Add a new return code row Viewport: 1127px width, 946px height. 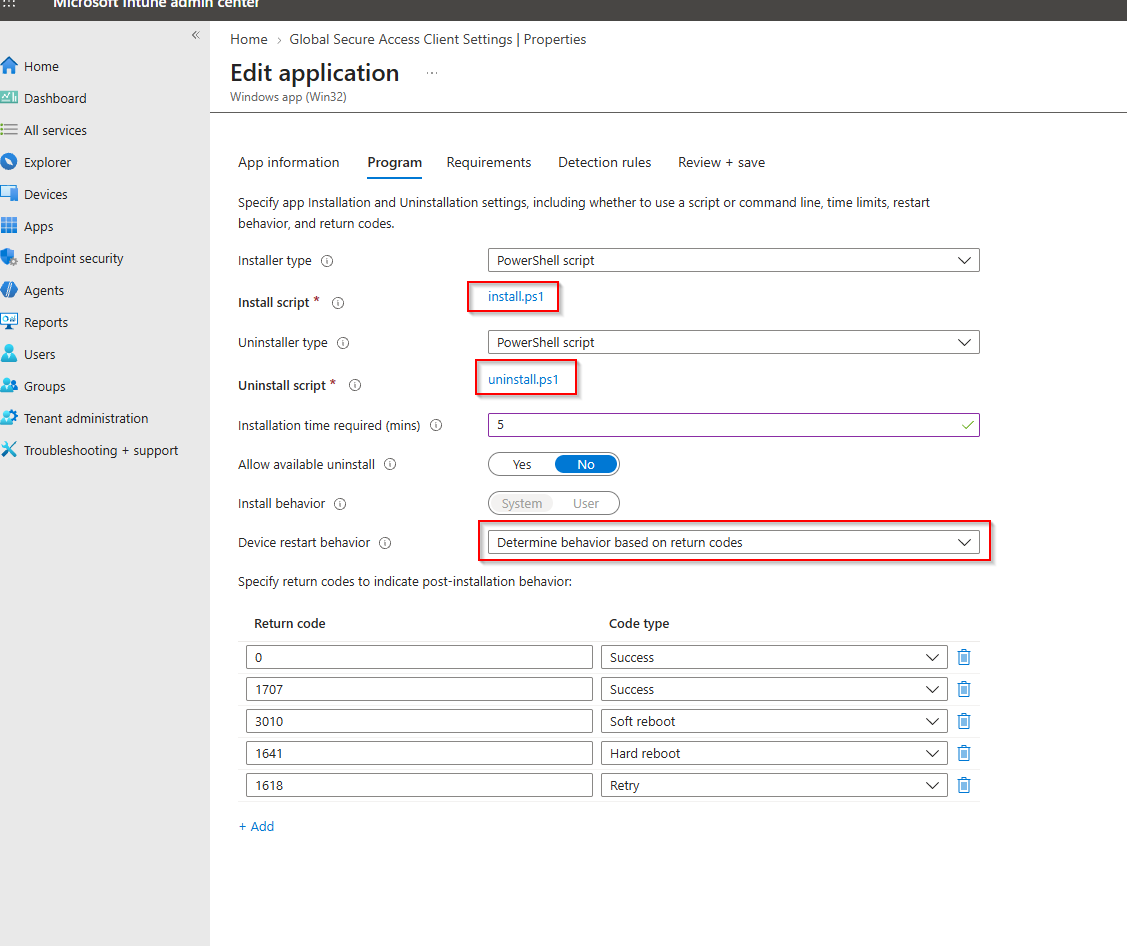tap(256, 827)
